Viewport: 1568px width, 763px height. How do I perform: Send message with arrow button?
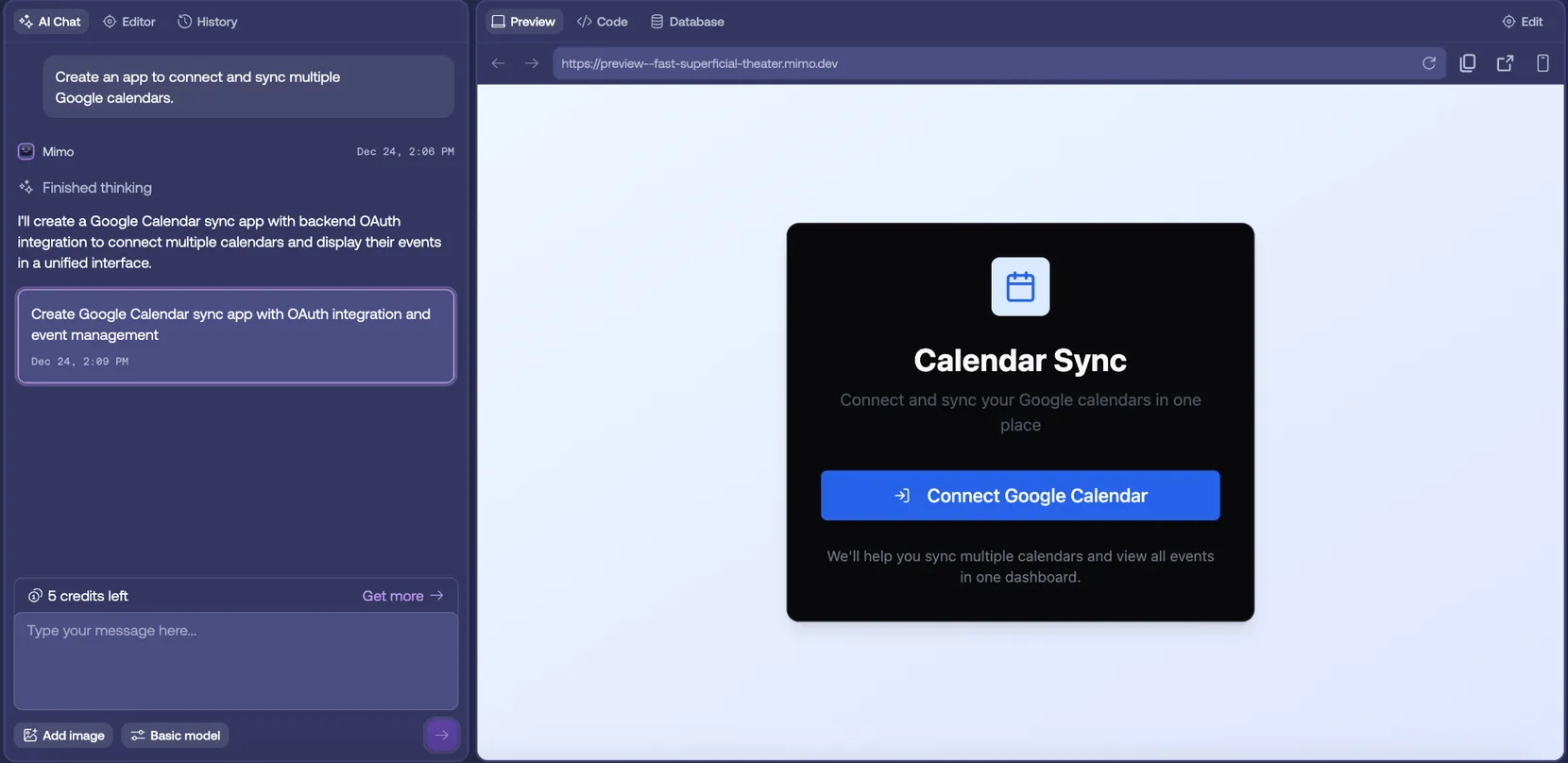coord(441,735)
